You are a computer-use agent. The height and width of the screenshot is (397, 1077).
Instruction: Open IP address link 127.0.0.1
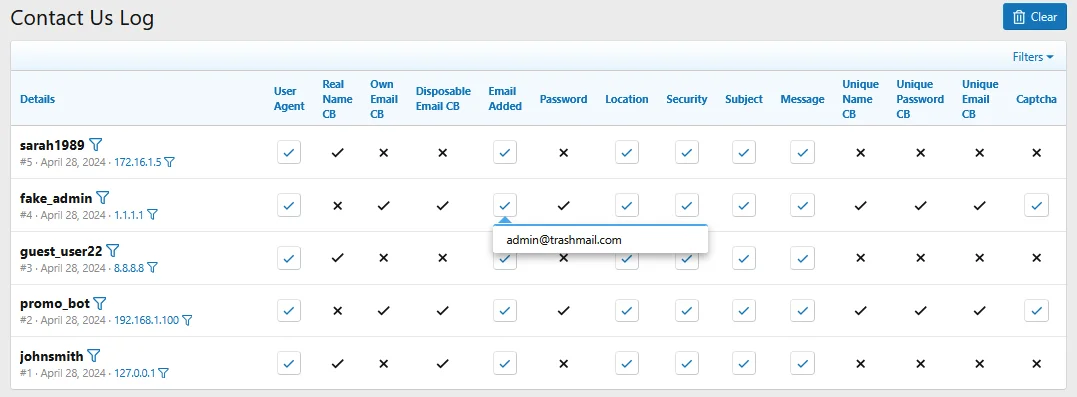point(135,373)
